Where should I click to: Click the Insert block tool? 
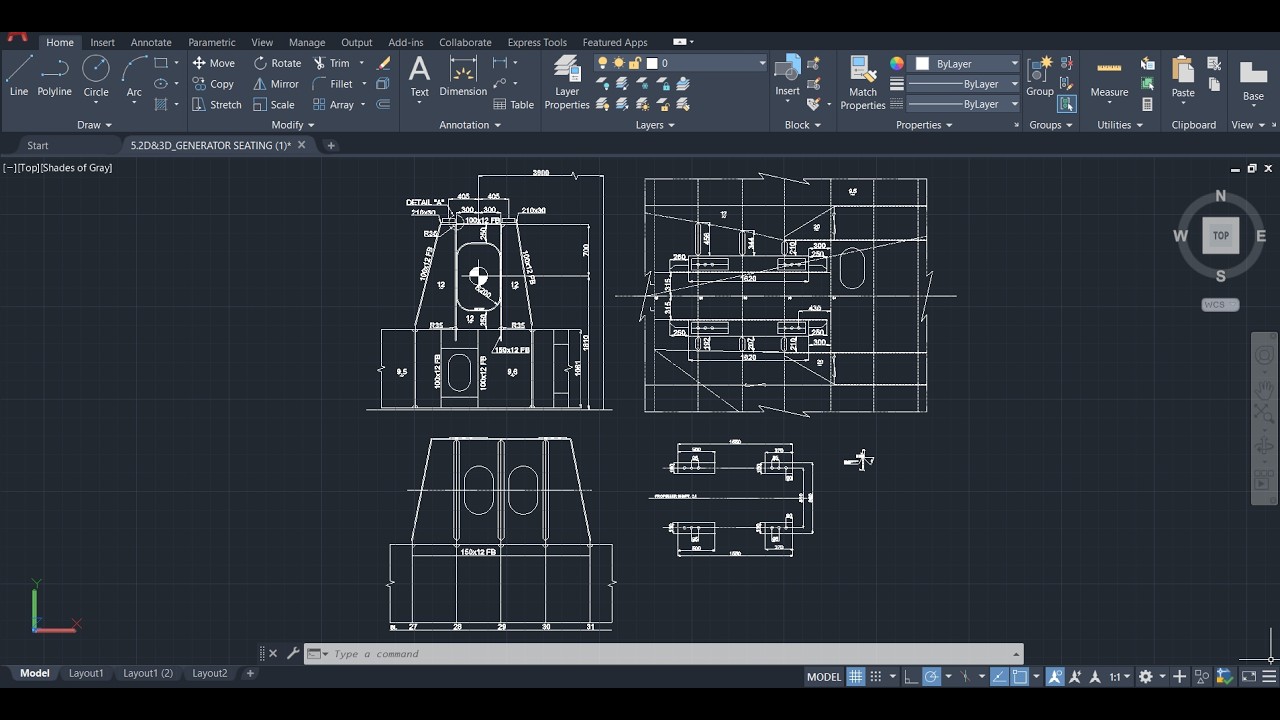click(788, 77)
